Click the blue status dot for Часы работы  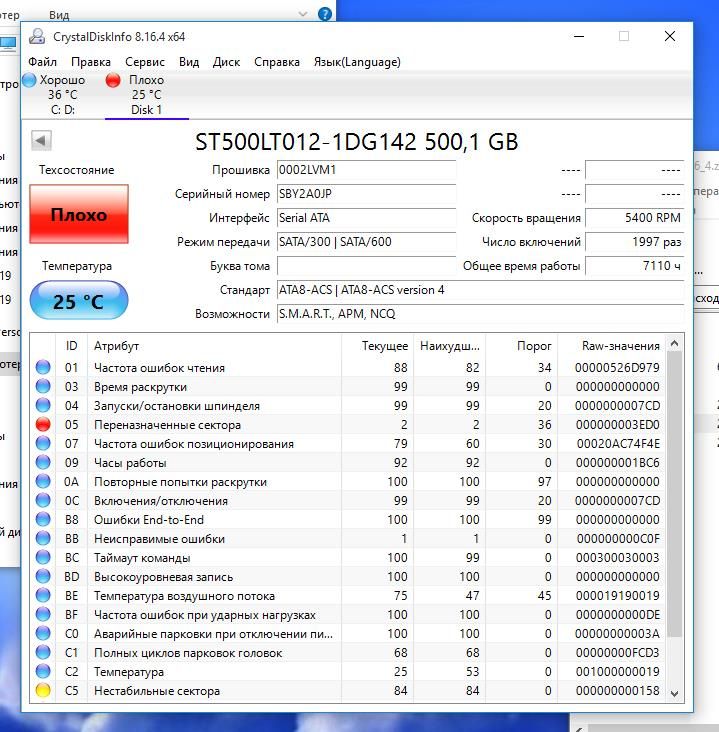43,463
